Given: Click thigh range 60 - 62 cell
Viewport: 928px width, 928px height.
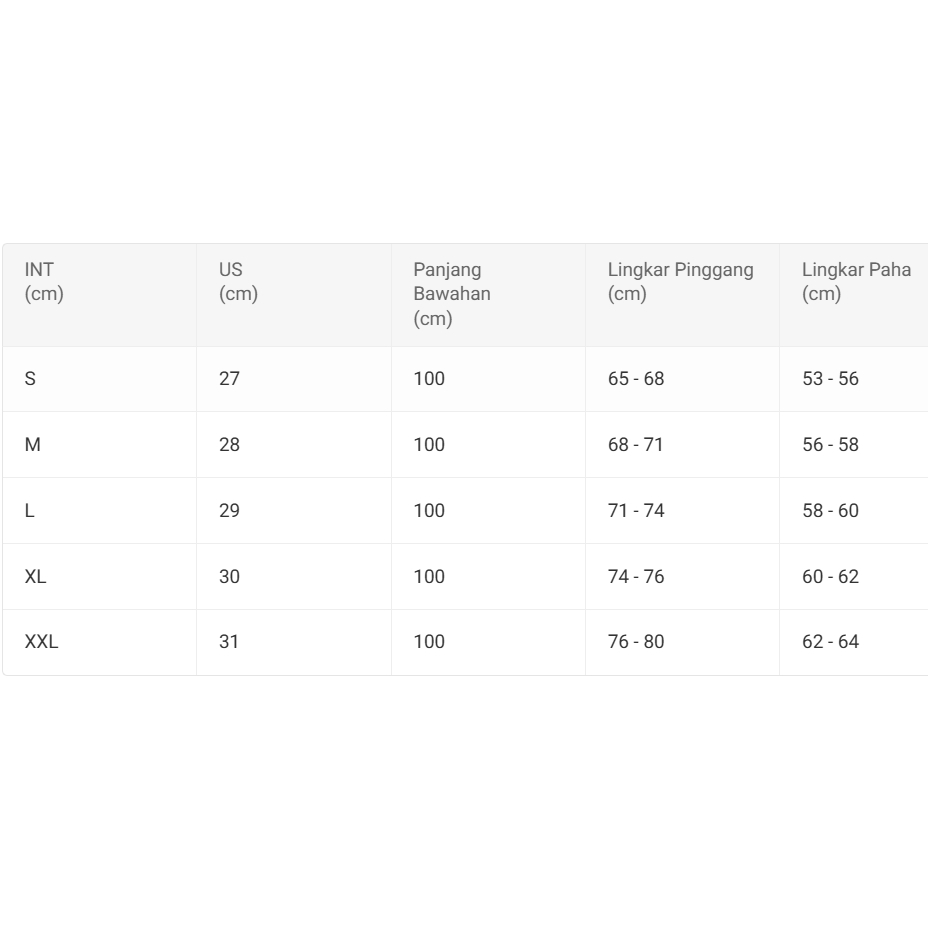Looking at the screenshot, I should tap(830, 577).
